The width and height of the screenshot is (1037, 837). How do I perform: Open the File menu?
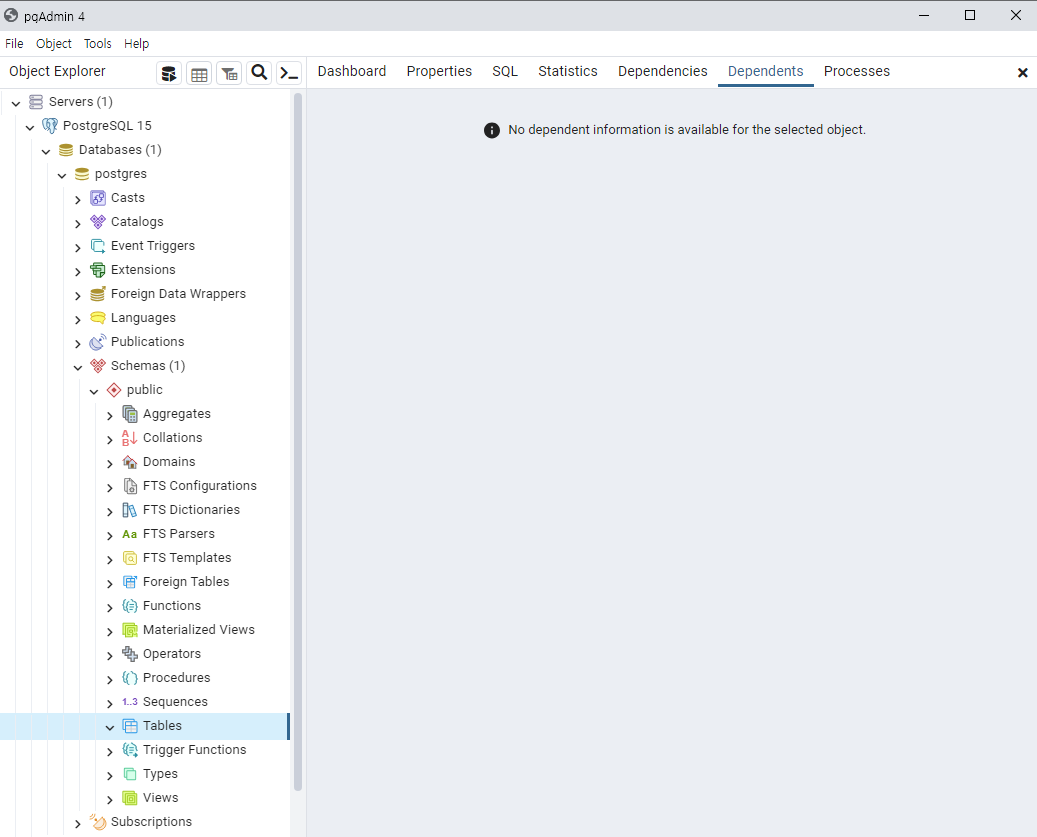pyautogui.click(x=15, y=44)
